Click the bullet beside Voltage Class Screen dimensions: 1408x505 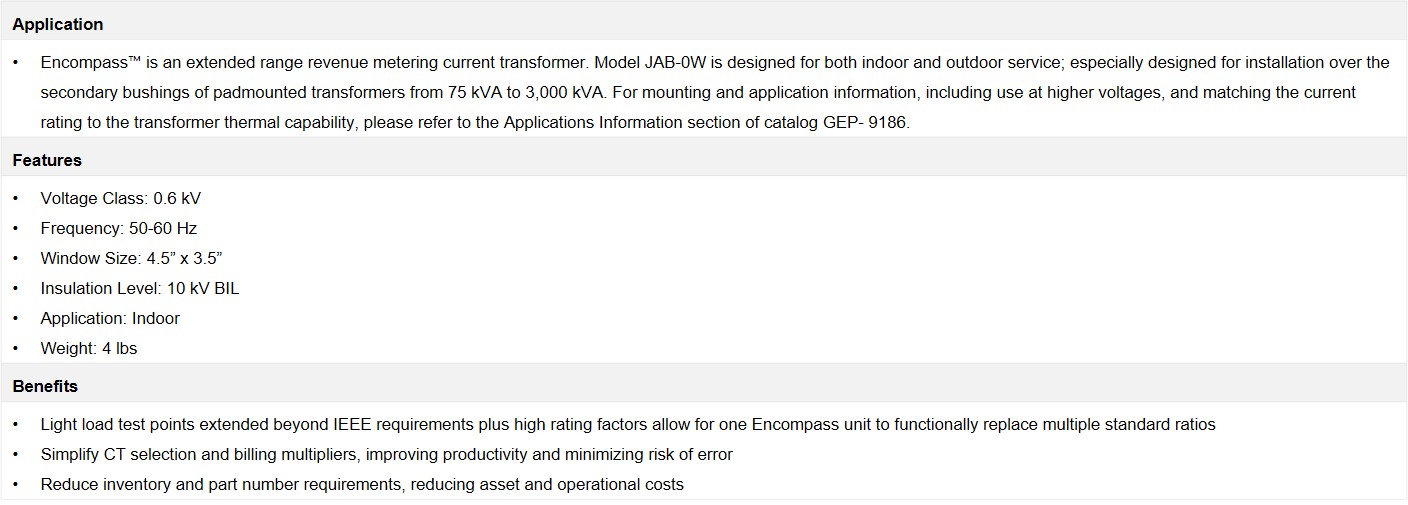tap(16, 198)
